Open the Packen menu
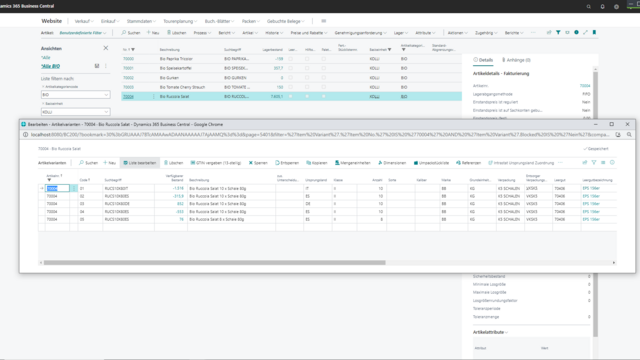 251,21
